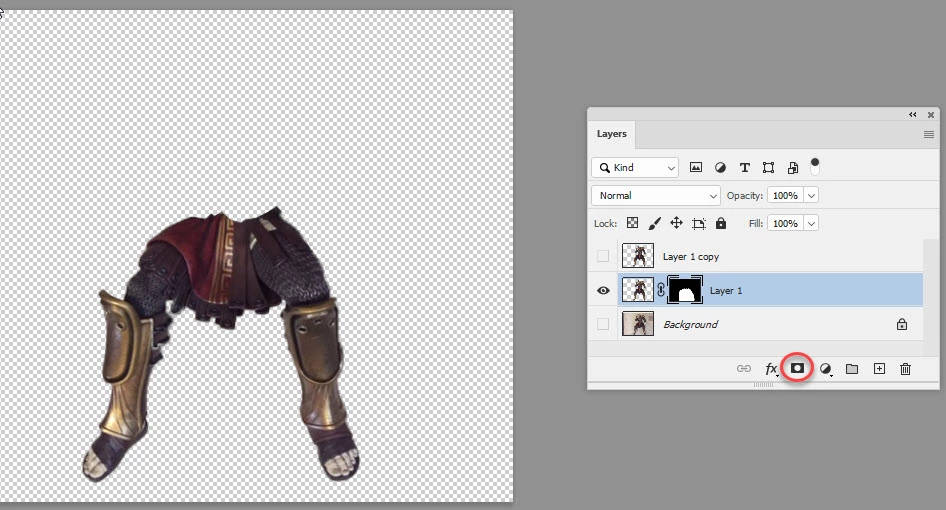Select the Layers tab
946x510 pixels.
pos(612,134)
